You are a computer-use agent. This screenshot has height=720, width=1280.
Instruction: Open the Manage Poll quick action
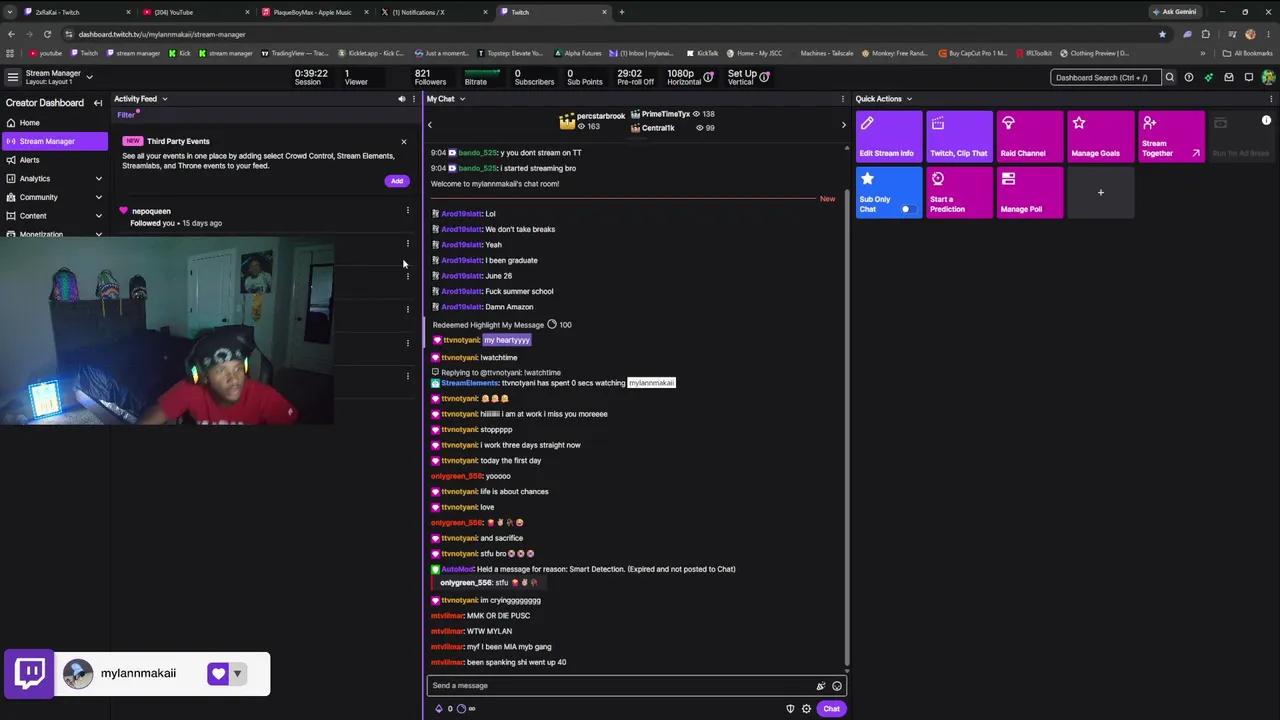pos(1030,192)
